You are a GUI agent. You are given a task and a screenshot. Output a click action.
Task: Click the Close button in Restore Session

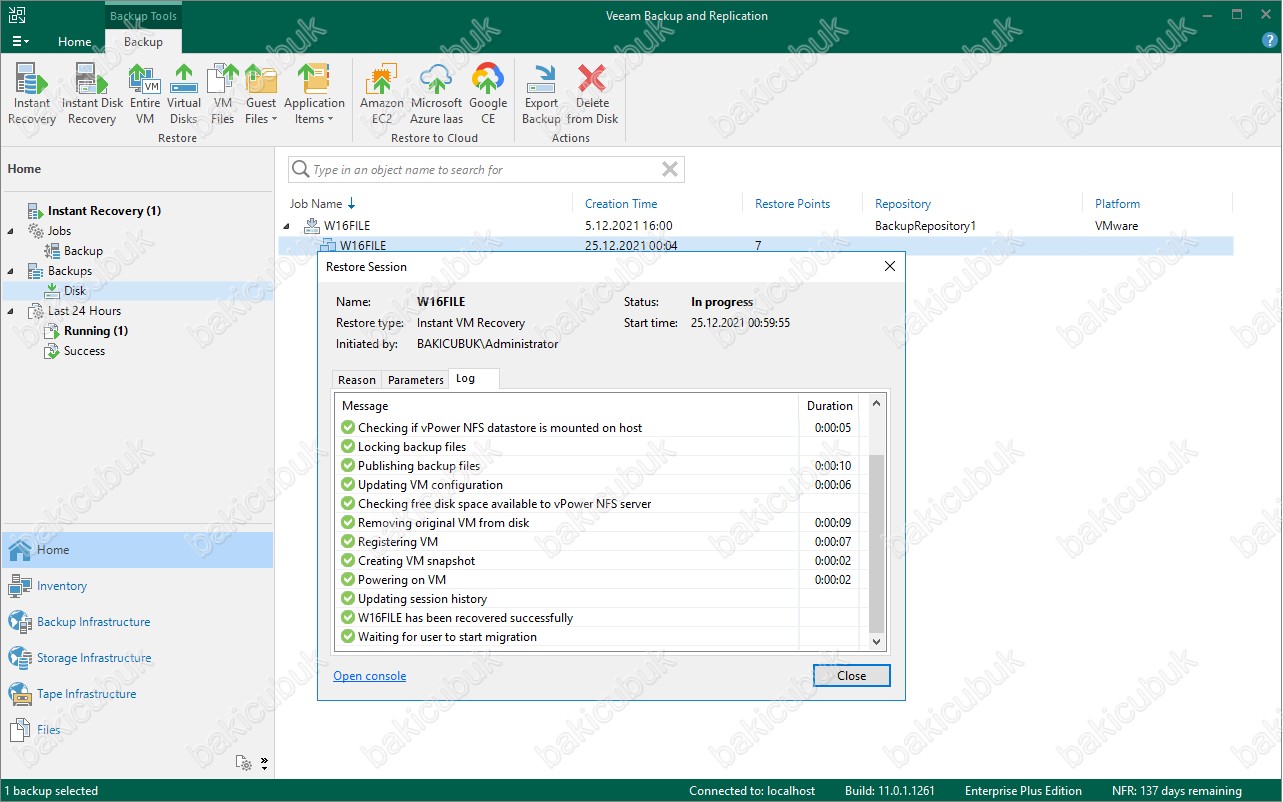point(852,676)
